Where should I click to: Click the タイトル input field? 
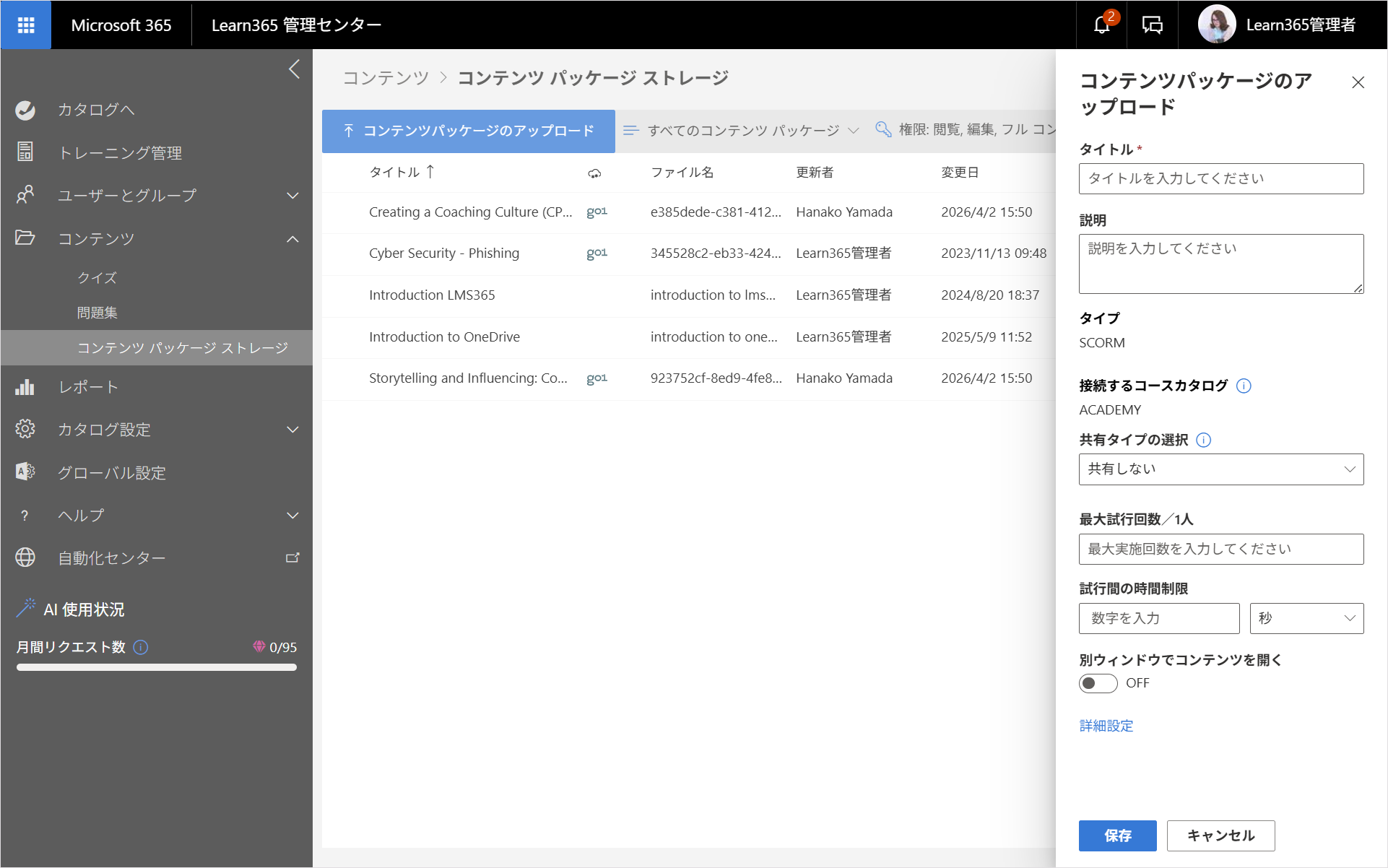[x=1221, y=178]
